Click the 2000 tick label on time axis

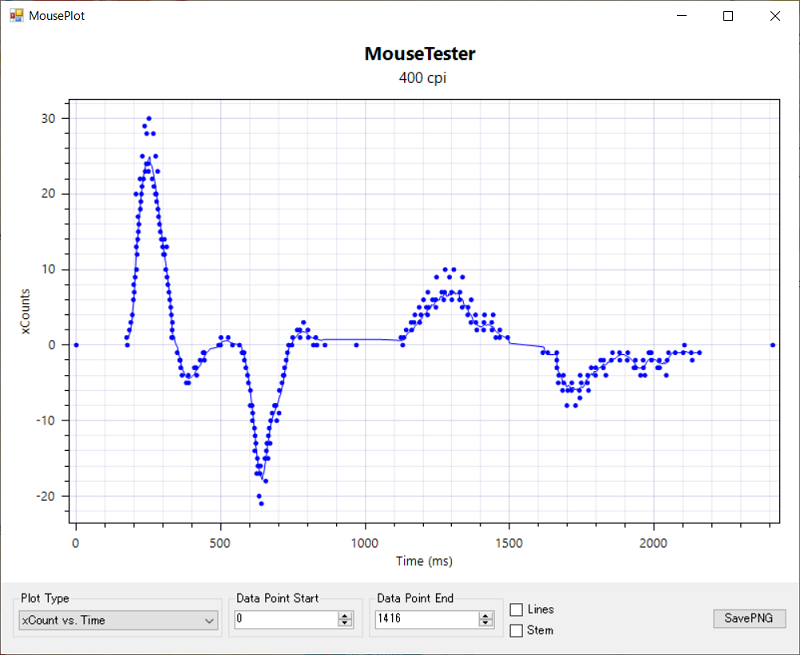654,543
